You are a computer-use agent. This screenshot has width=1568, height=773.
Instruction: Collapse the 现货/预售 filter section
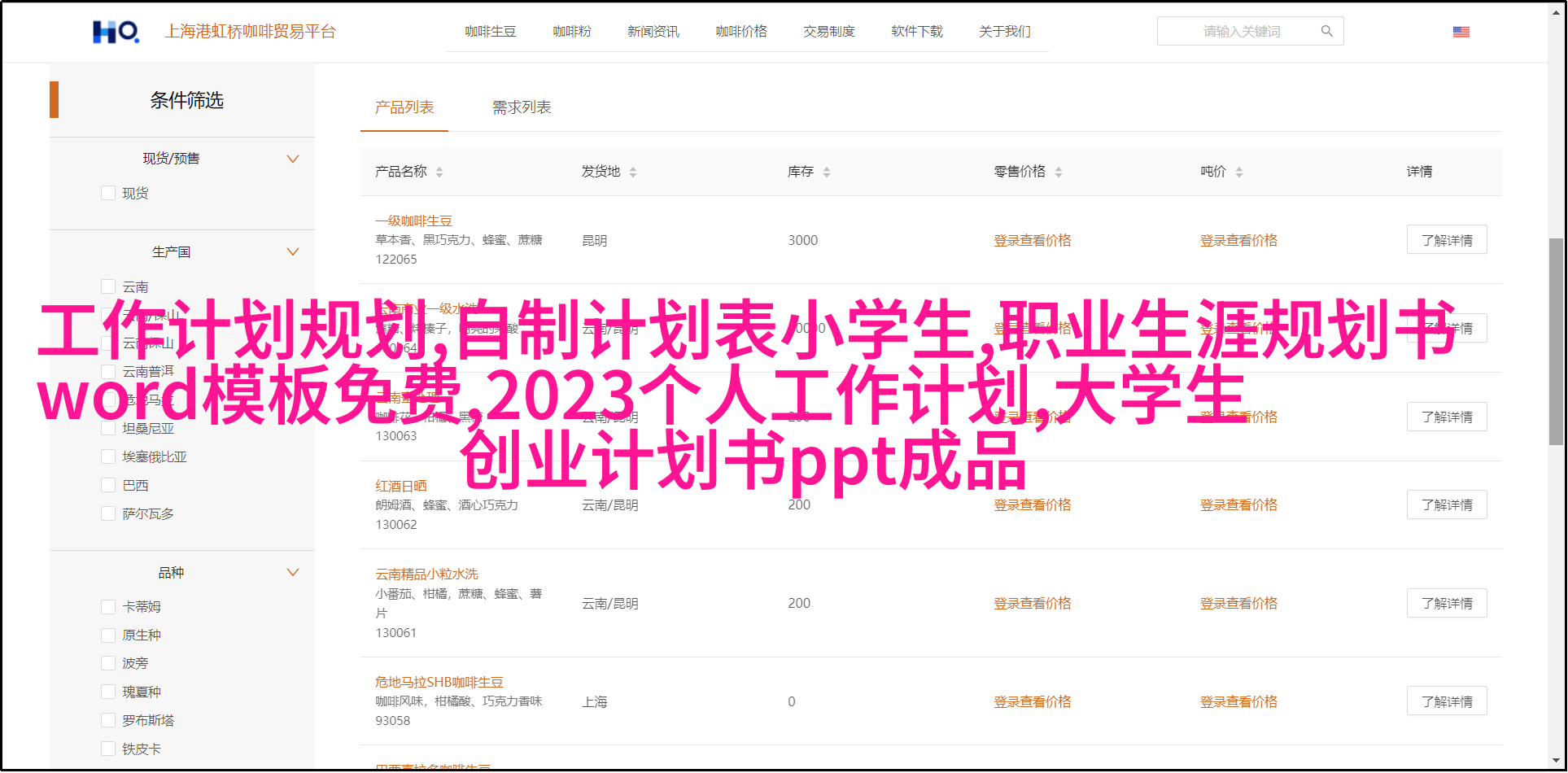tap(293, 159)
